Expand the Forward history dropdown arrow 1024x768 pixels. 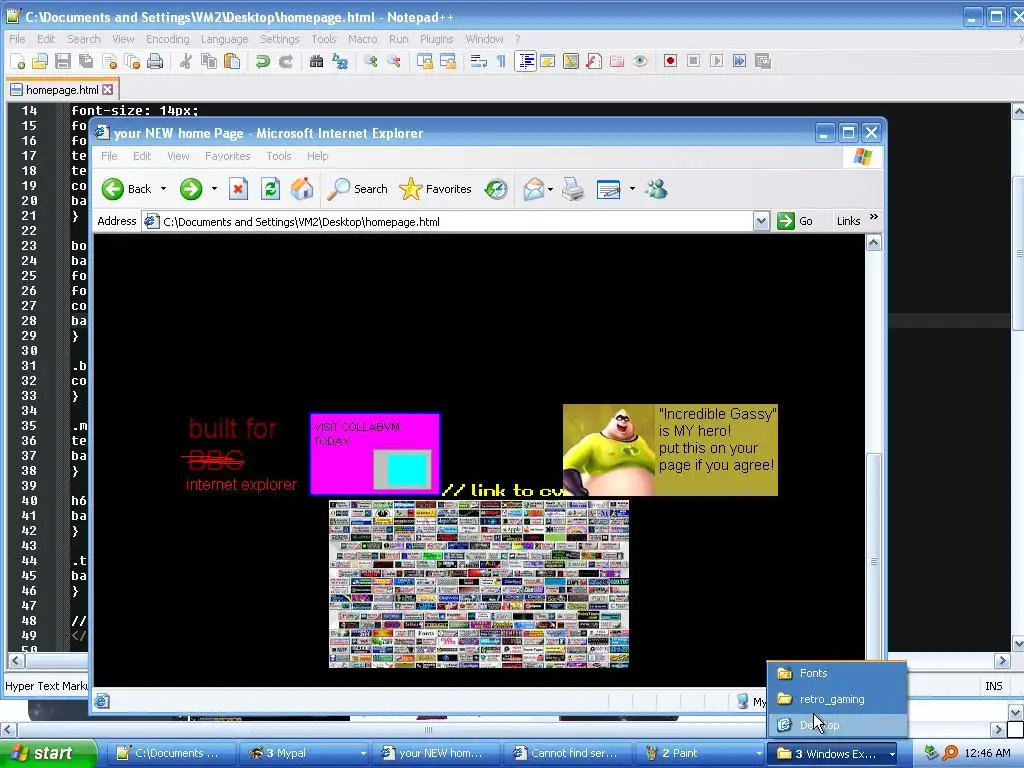pyautogui.click(x=214, y=189)
